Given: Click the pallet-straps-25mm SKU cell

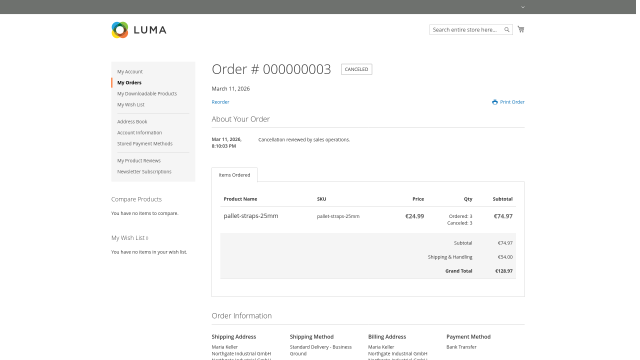Looking at the screenshot, I should pos(338,216).
